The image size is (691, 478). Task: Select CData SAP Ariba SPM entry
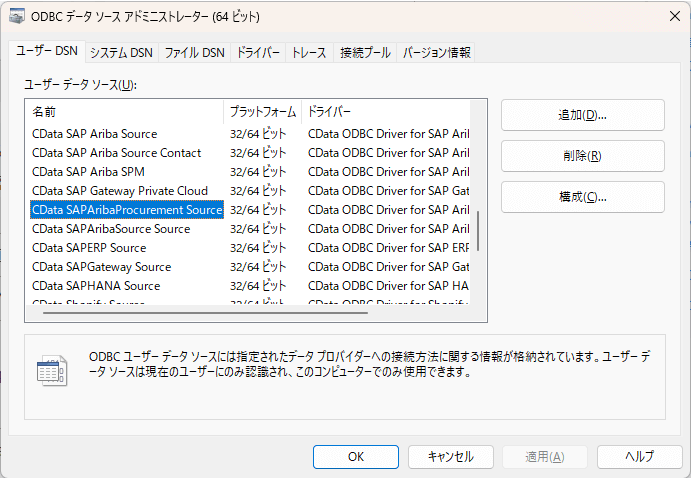pyautogui.click(x=89, y=172)
